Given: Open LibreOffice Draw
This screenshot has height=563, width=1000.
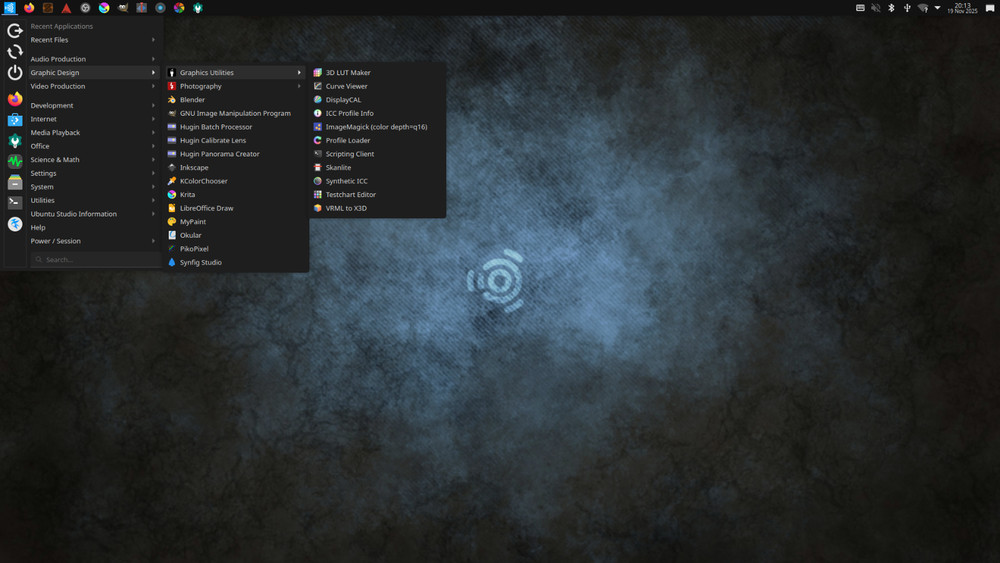Looking at the screenshot, I should click(x=235, y=208).
